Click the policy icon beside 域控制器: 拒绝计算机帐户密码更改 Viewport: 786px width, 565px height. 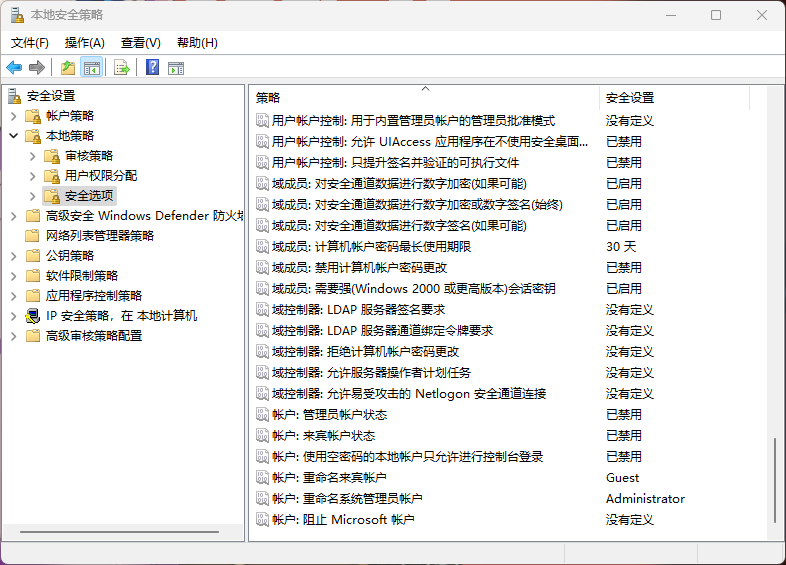(262, 351)
